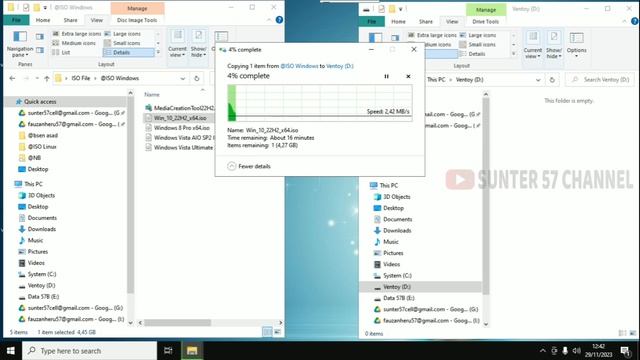Select This PC in left window sidebar
The height and width of the screenshot is (360, 640).
pos(33,184)
